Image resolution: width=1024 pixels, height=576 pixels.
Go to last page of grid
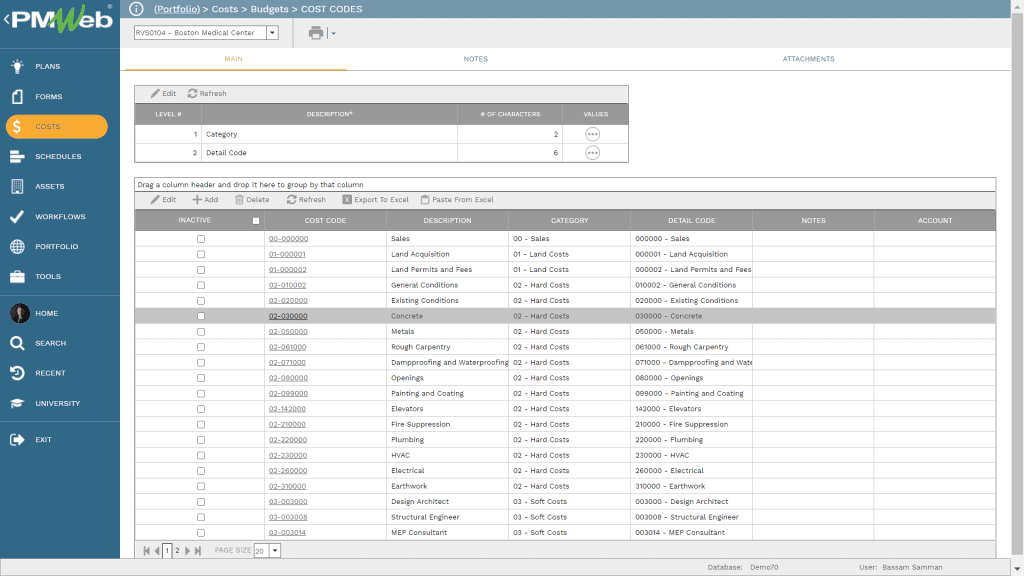198,551
